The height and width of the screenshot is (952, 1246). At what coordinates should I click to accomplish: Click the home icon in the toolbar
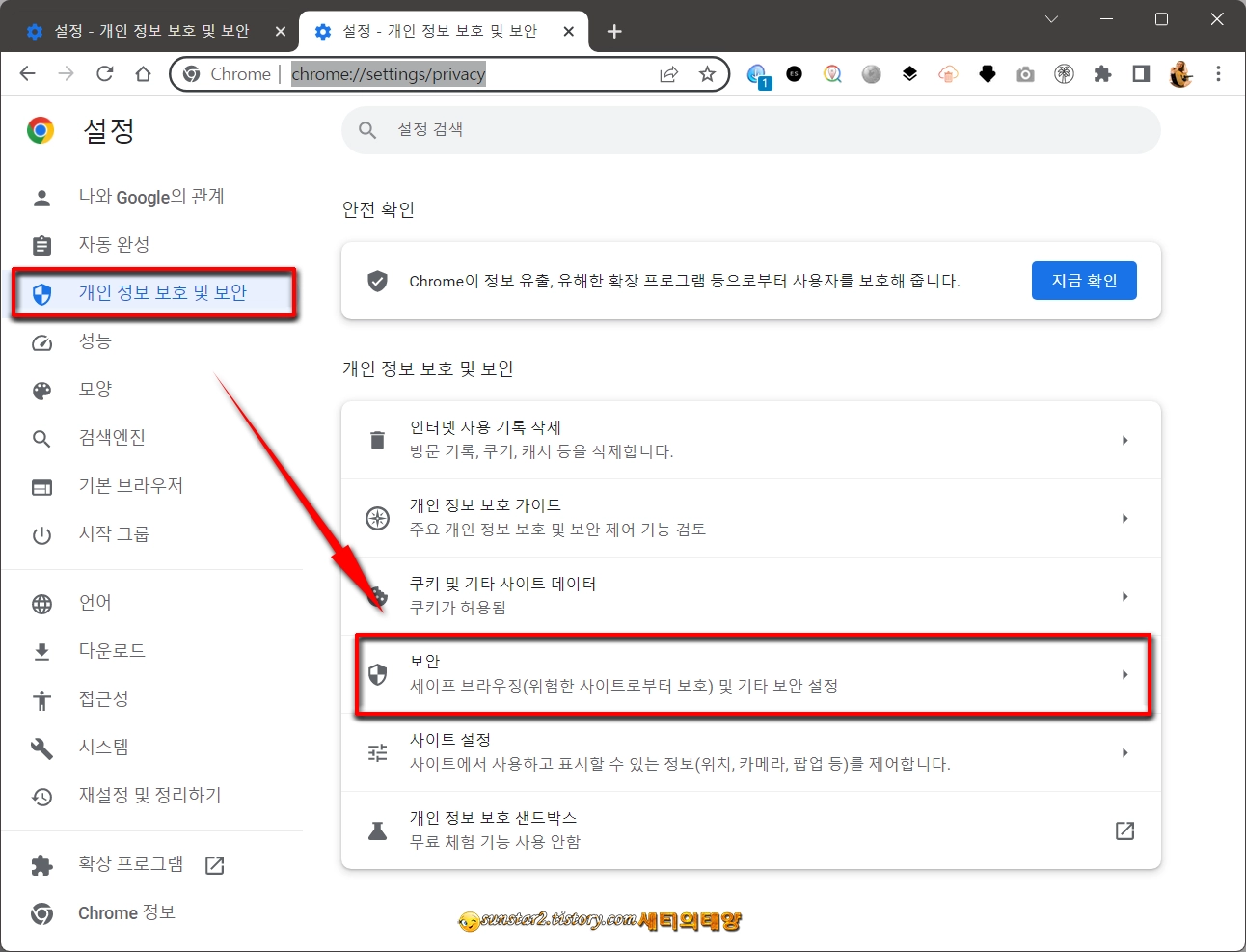pyautogui.click(x=143, y=73)
